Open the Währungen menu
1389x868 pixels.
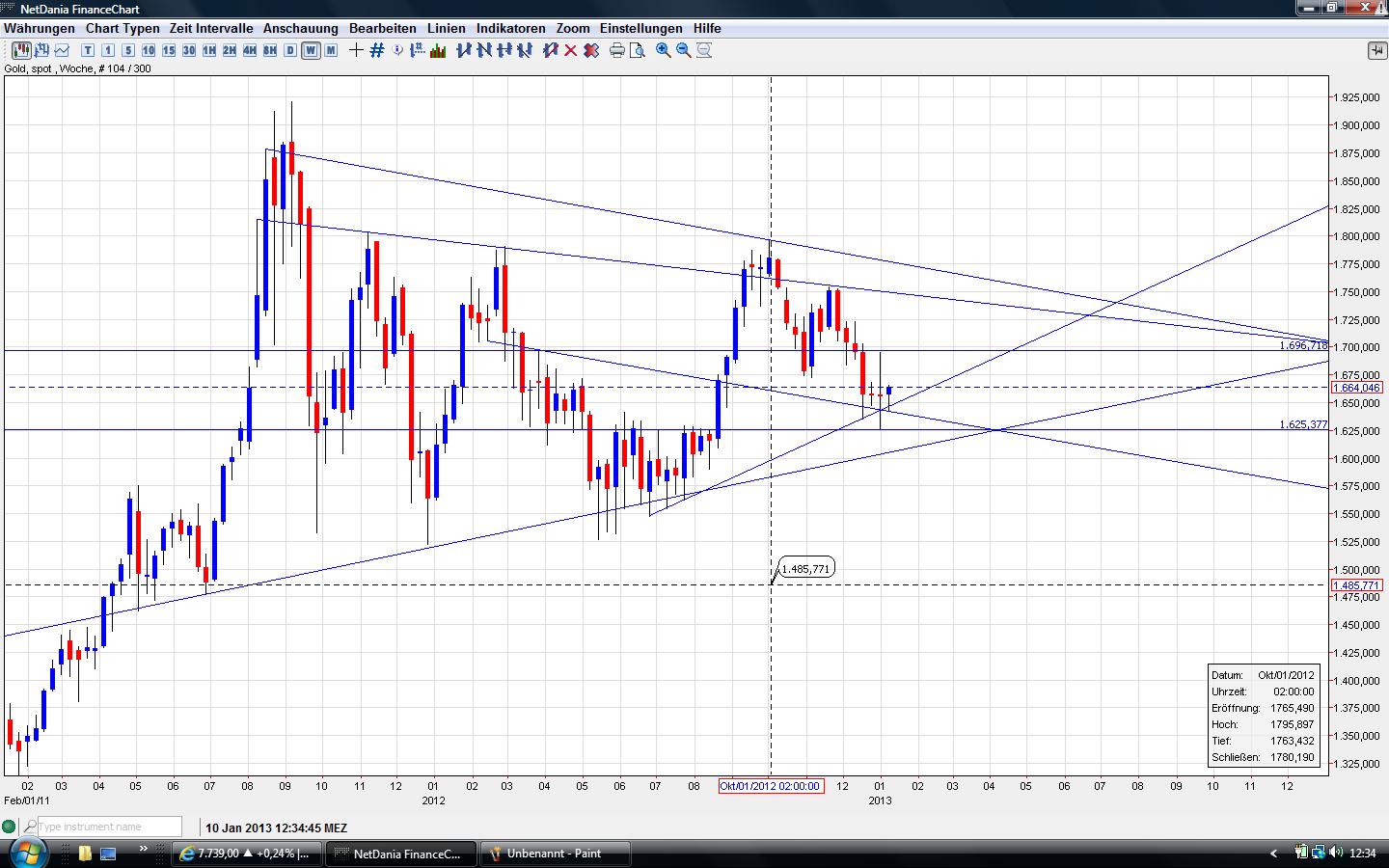pos(39,28)
